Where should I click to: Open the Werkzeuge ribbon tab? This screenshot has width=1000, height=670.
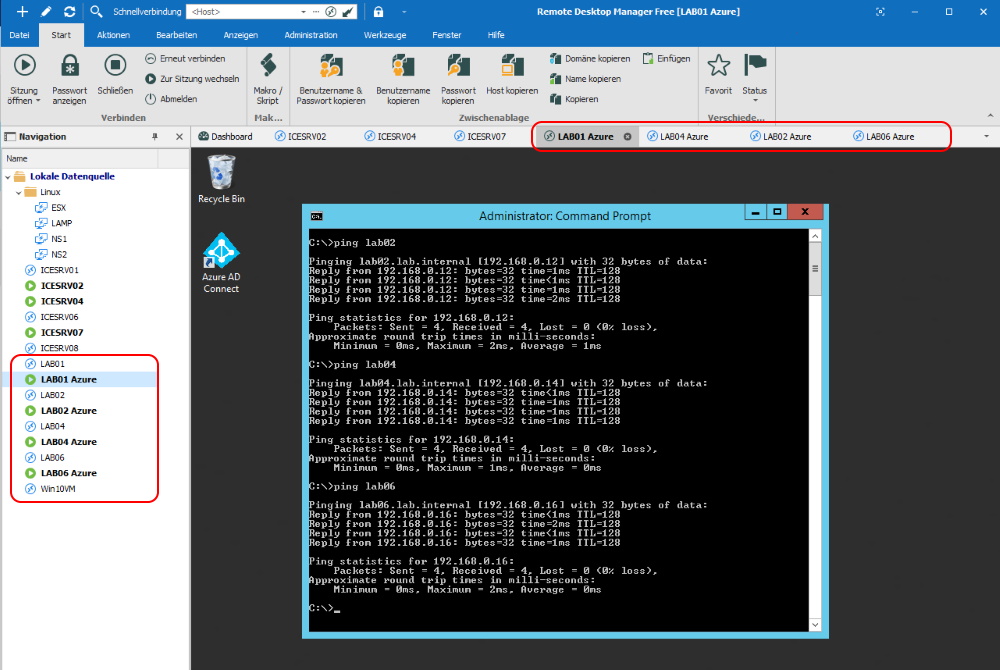pyautogui.click(x=385, y=35)
